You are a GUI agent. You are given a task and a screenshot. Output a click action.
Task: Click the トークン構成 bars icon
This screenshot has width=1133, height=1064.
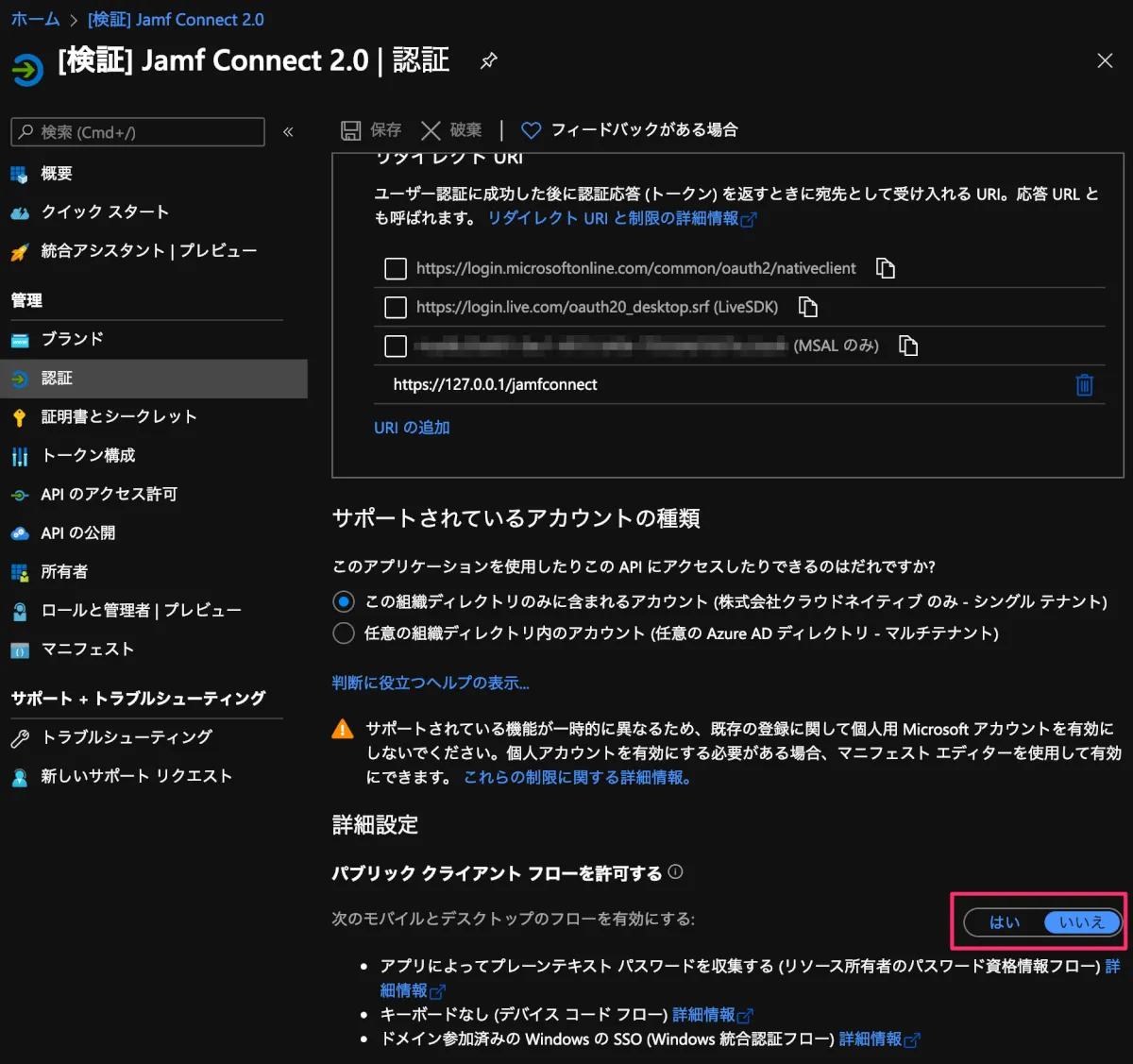tap(20, 456)
